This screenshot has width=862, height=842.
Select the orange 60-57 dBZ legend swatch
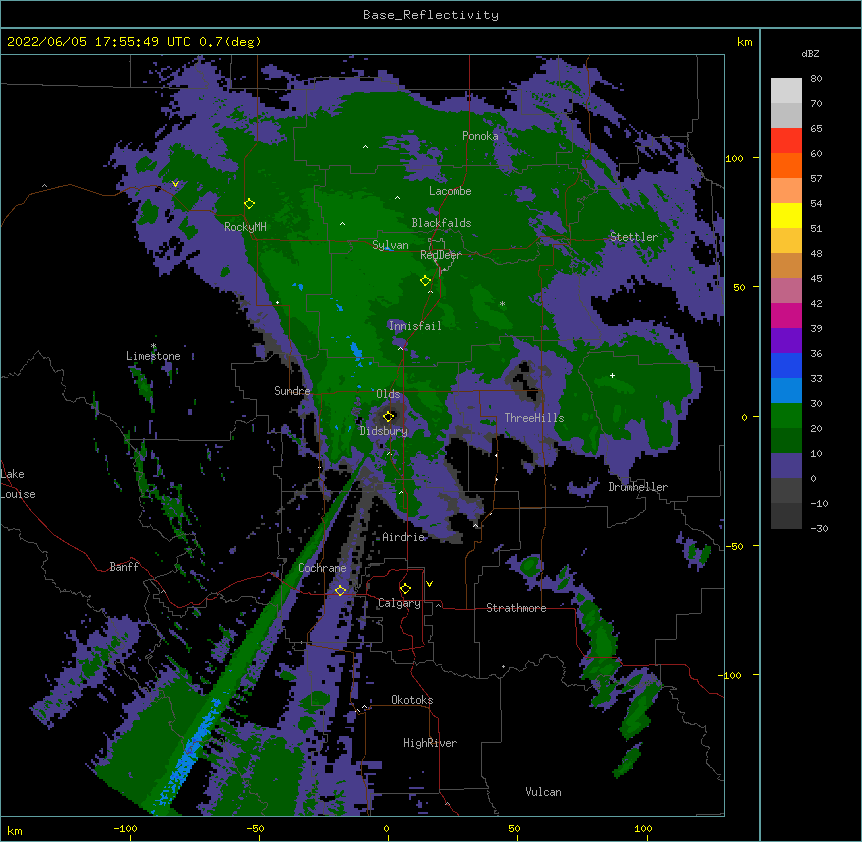point(786,165)
